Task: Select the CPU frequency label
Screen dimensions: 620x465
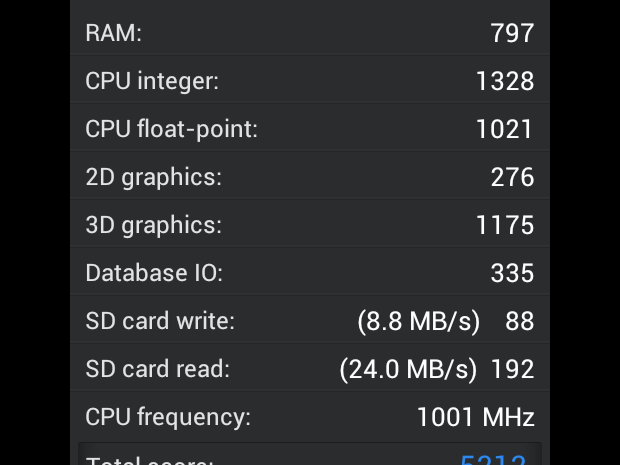Action: pyautogui.click(x=168, y=417)
